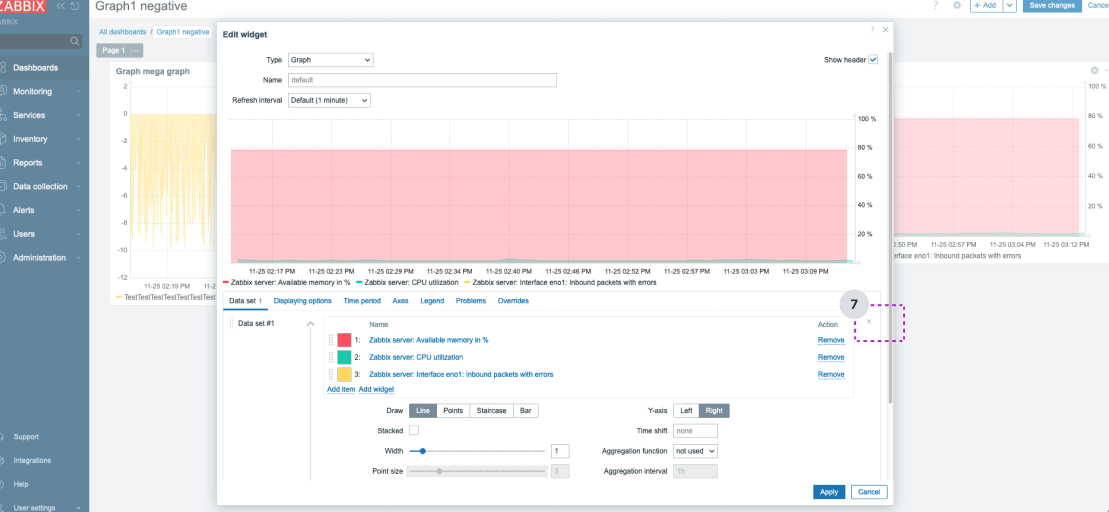Image resolution: width=1109 pixels, height=512 pixels.
Task: Open the widget help icon in the Edit widget dialog
Action: [x=872, y=30]
